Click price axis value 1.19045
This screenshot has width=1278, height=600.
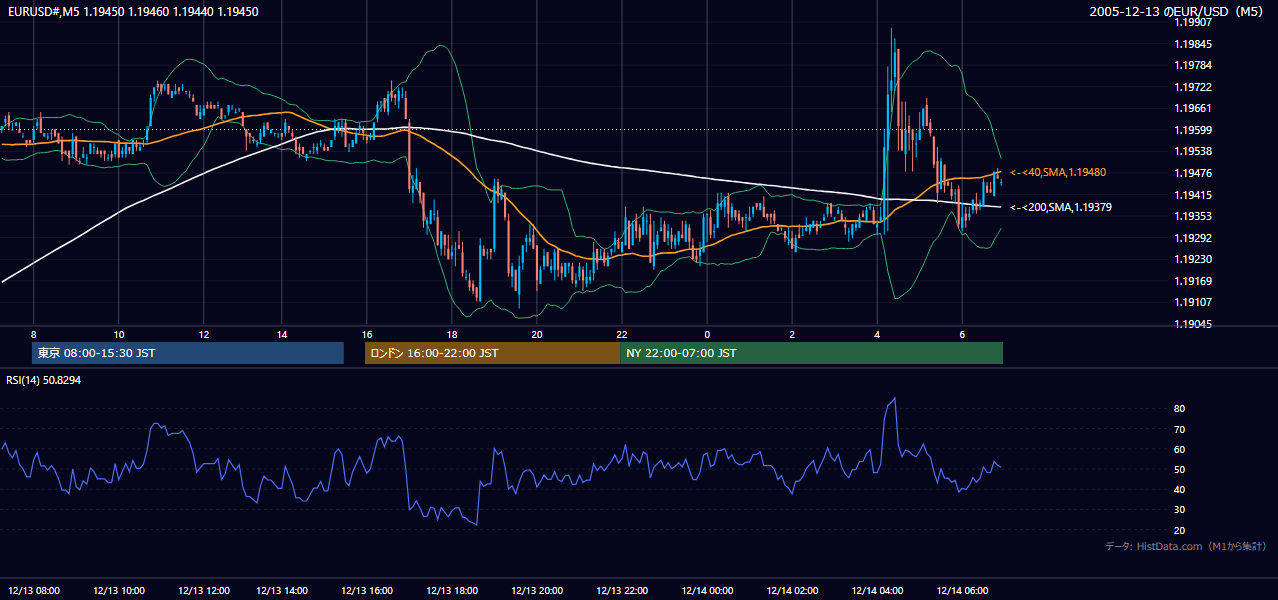tap(1193, 324)
